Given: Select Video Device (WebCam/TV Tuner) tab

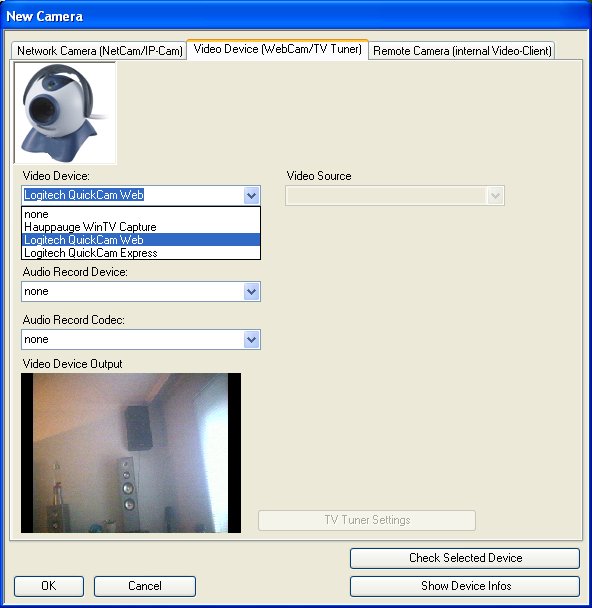Looking at the screenshot, I should tap(277, 49).
